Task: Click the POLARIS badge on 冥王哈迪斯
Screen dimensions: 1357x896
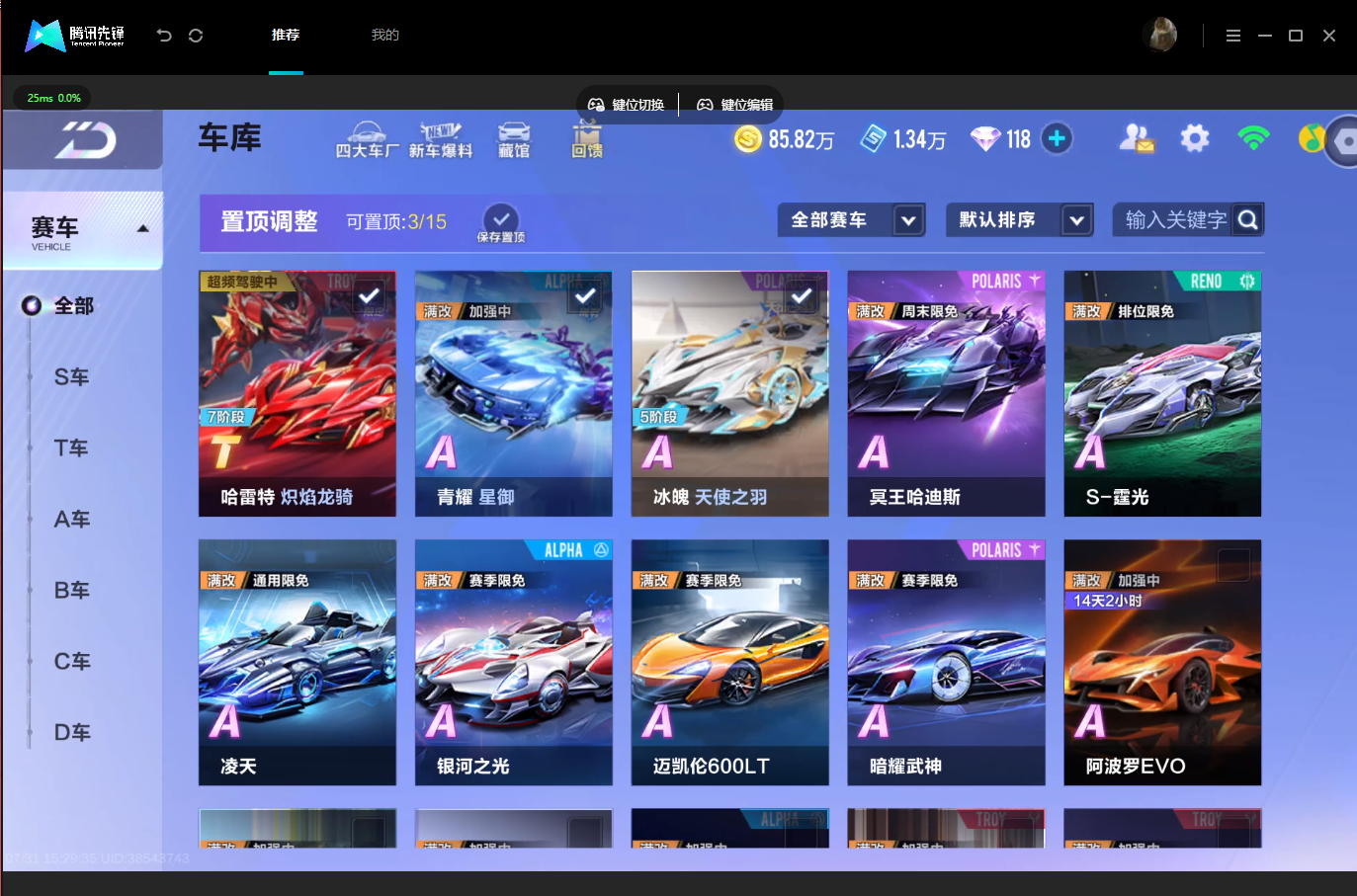Action: click(x=1002, y=282)
